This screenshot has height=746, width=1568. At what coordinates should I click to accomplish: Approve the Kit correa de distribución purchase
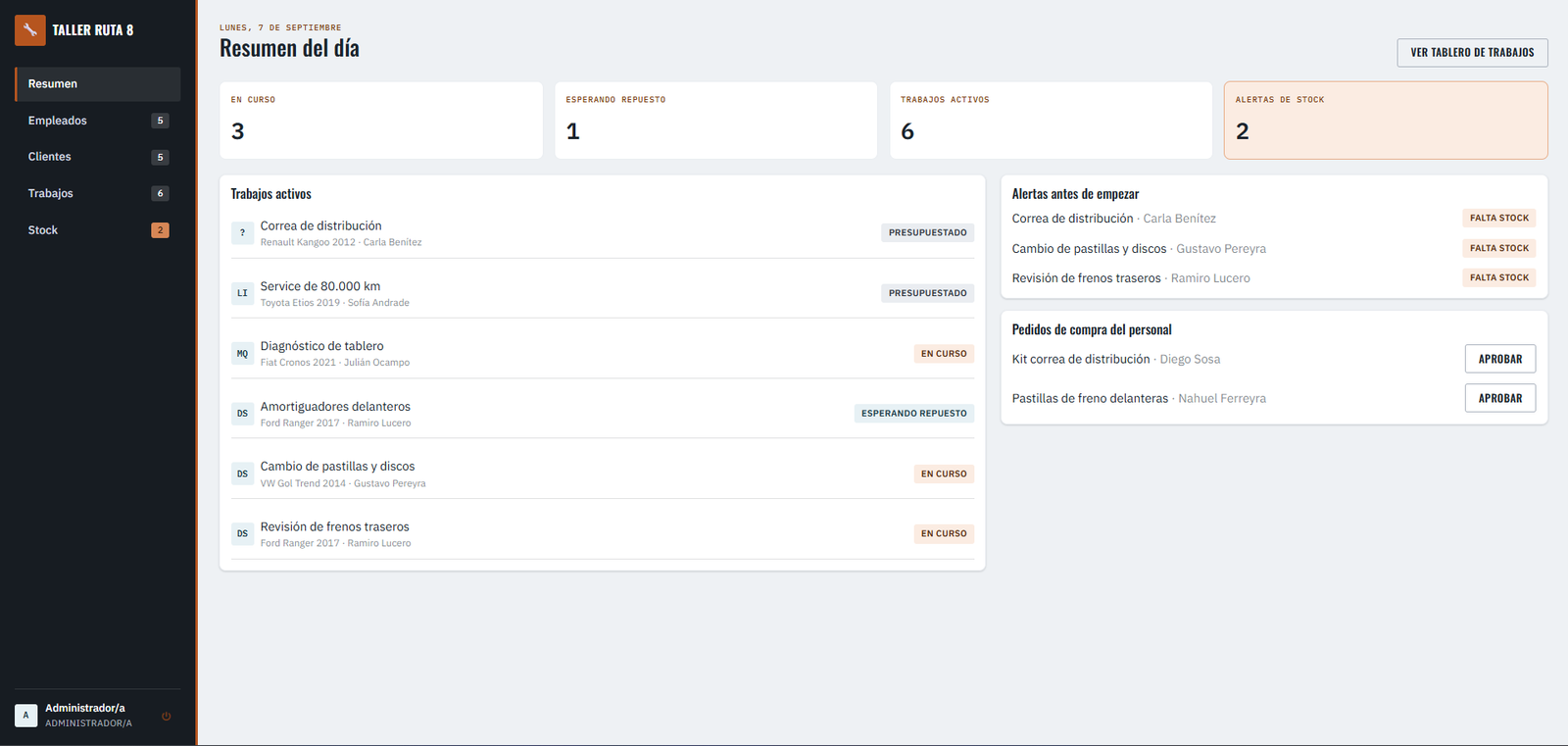pyautogui.click(x=1500, y=359)
